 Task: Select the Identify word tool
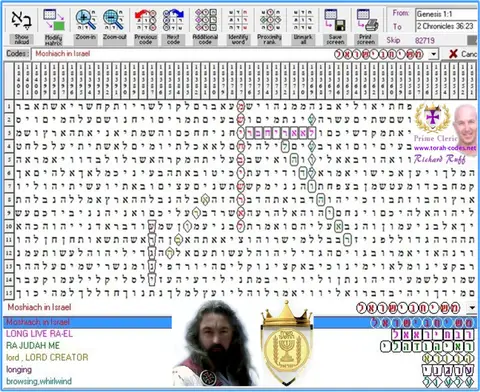click(238, 20)
